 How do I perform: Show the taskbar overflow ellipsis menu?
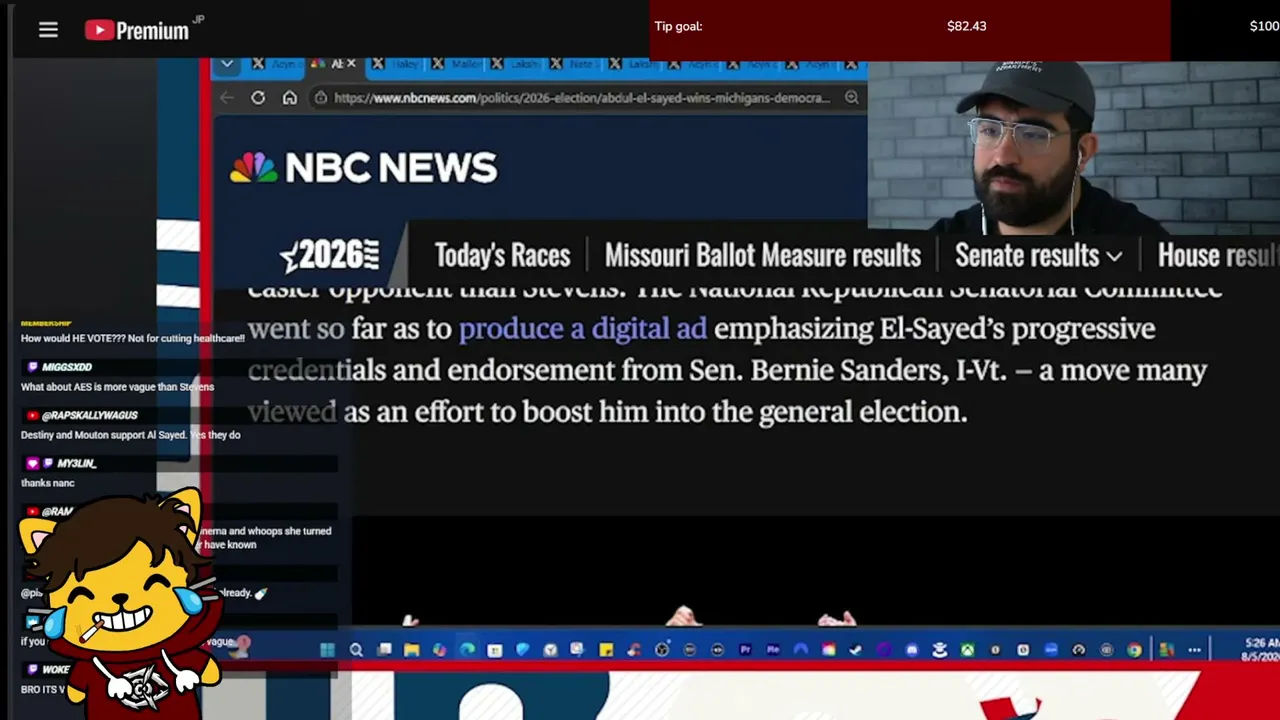(x=1194, y=650)
